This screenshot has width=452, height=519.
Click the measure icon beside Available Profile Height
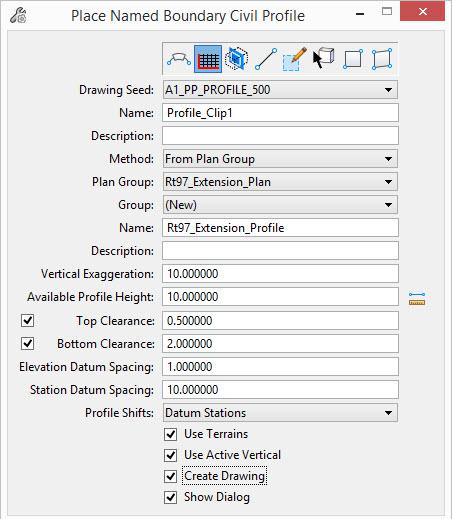417,299
